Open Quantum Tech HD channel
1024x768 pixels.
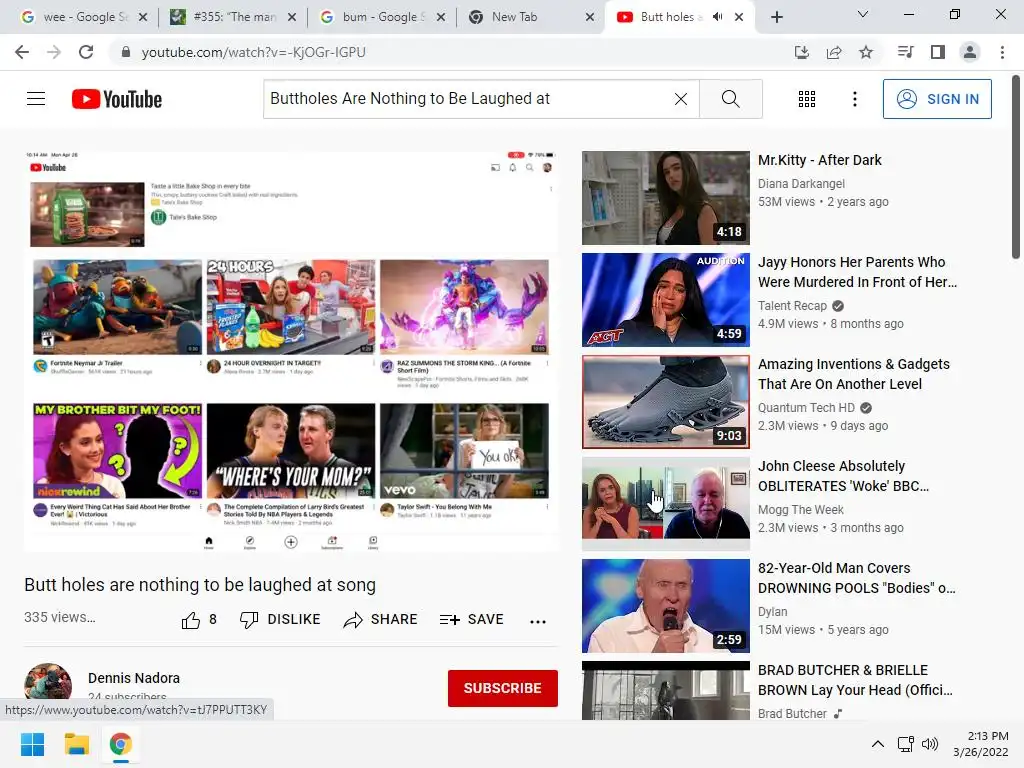[x=806, y=408]
